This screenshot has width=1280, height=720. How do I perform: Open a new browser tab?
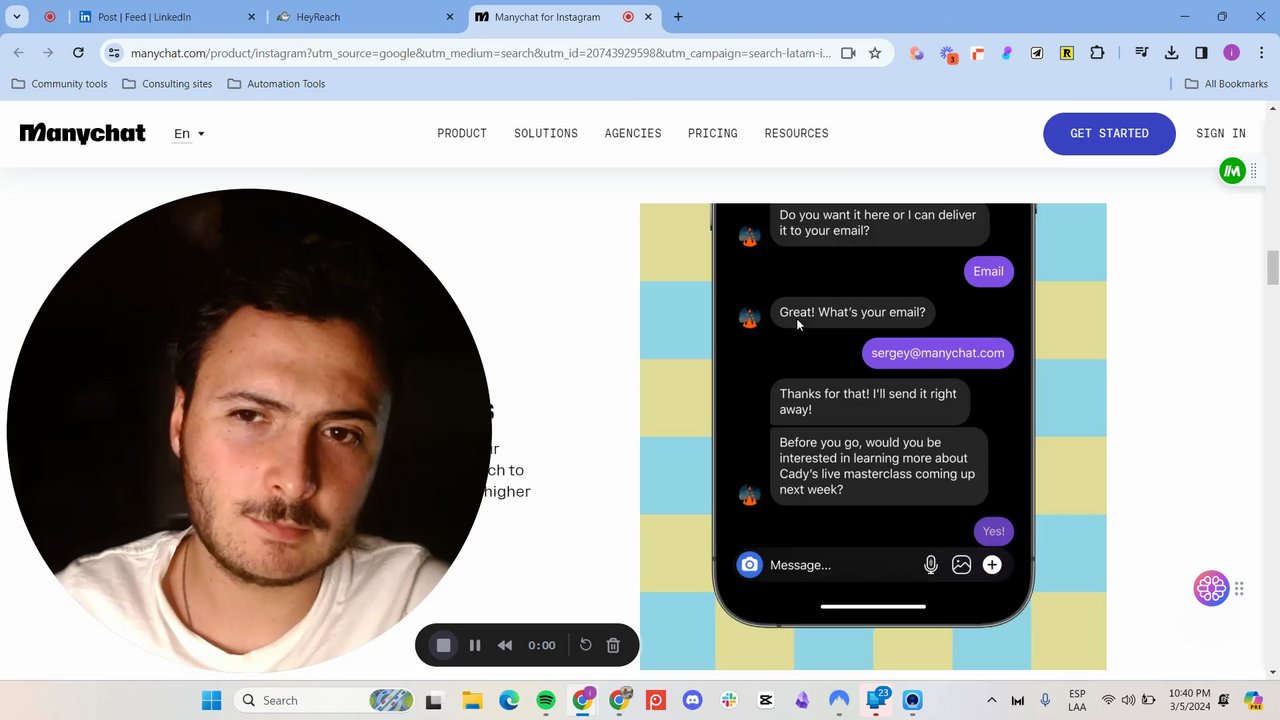coord(678,17)
